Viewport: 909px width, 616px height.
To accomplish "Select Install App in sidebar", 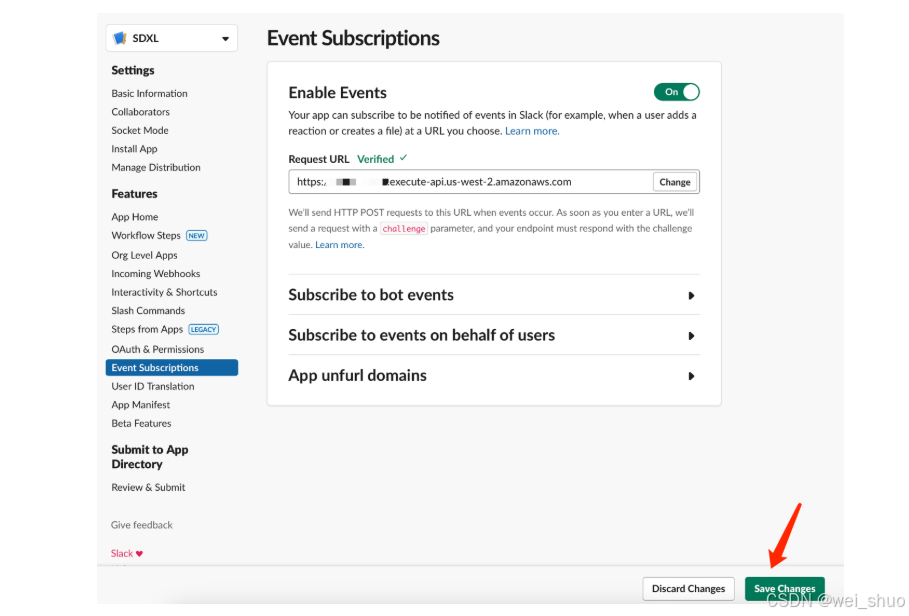I will click(134, 149).
